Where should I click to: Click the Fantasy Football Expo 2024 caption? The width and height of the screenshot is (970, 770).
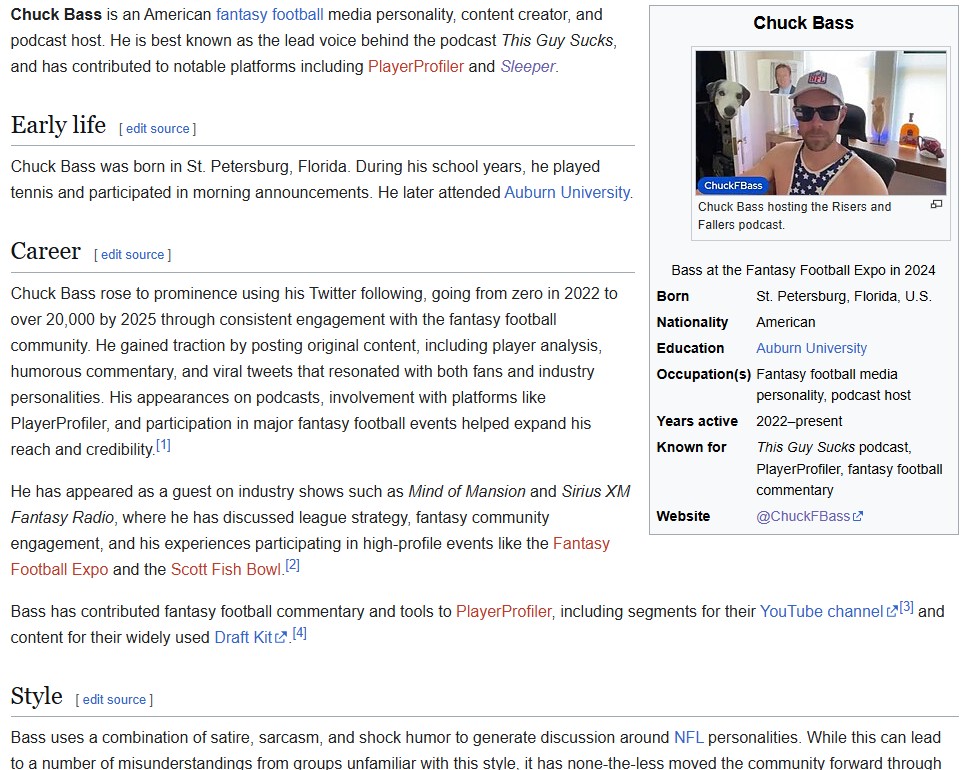(x=803, y=270)
